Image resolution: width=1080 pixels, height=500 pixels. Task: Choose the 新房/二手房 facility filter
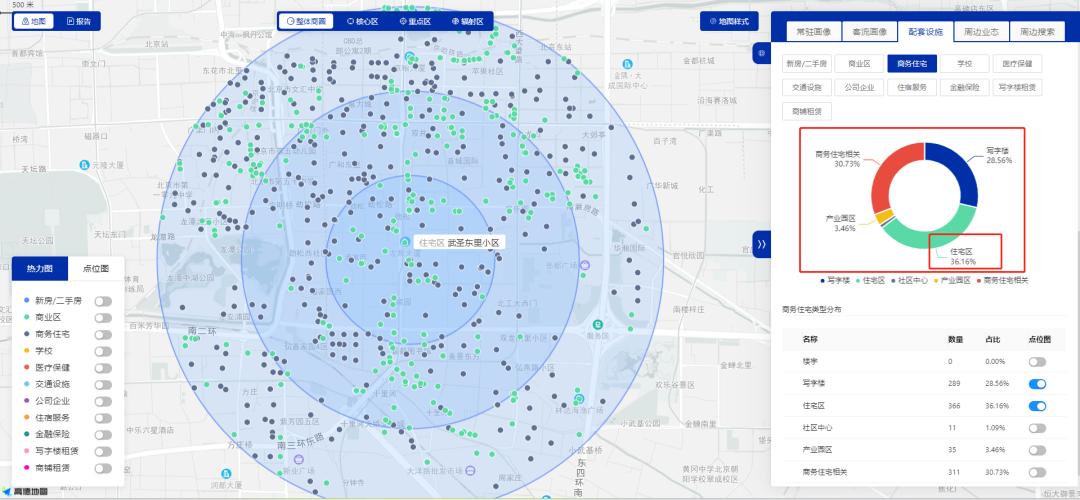coord(807,64)
